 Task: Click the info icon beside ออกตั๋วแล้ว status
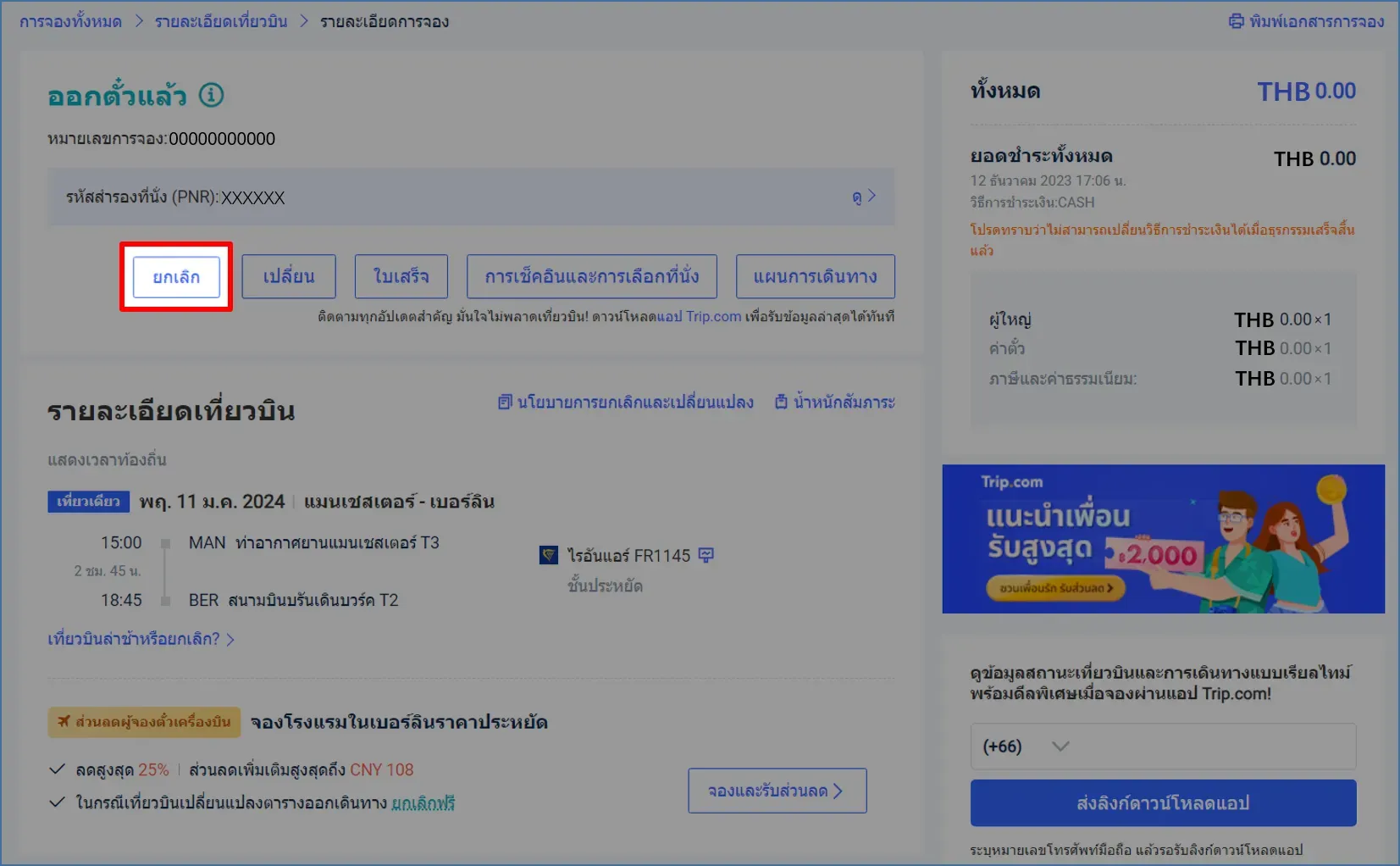(x=210, y=96)
